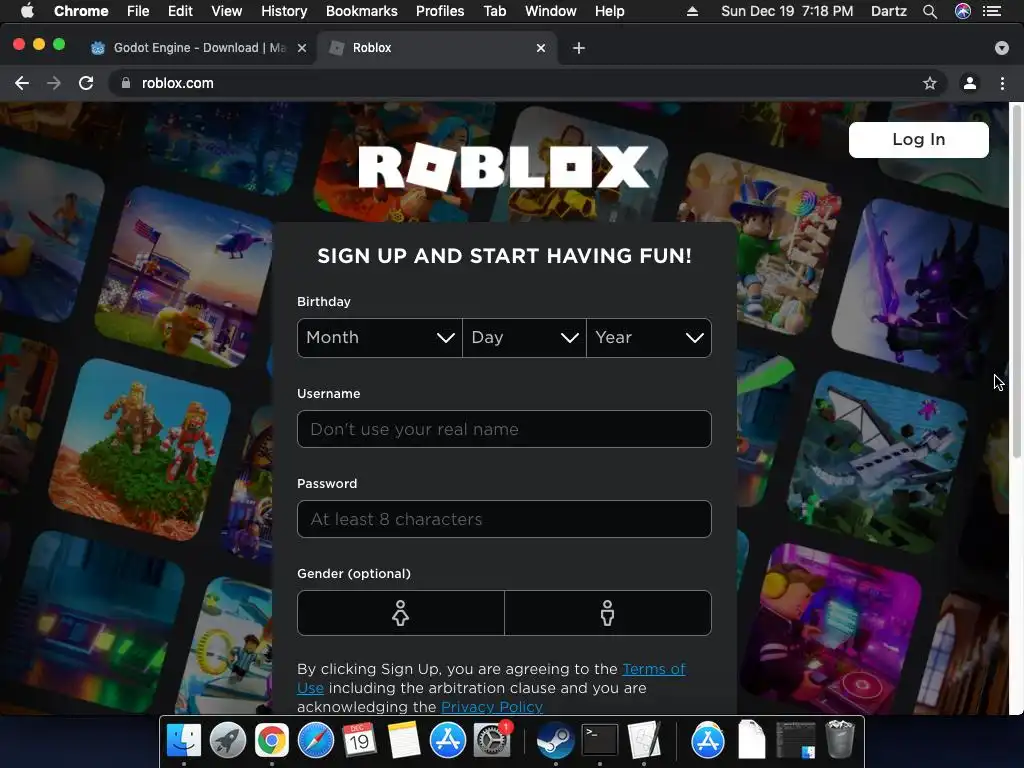
Task: Open the Year birthday dropdown
Action: 648,338
